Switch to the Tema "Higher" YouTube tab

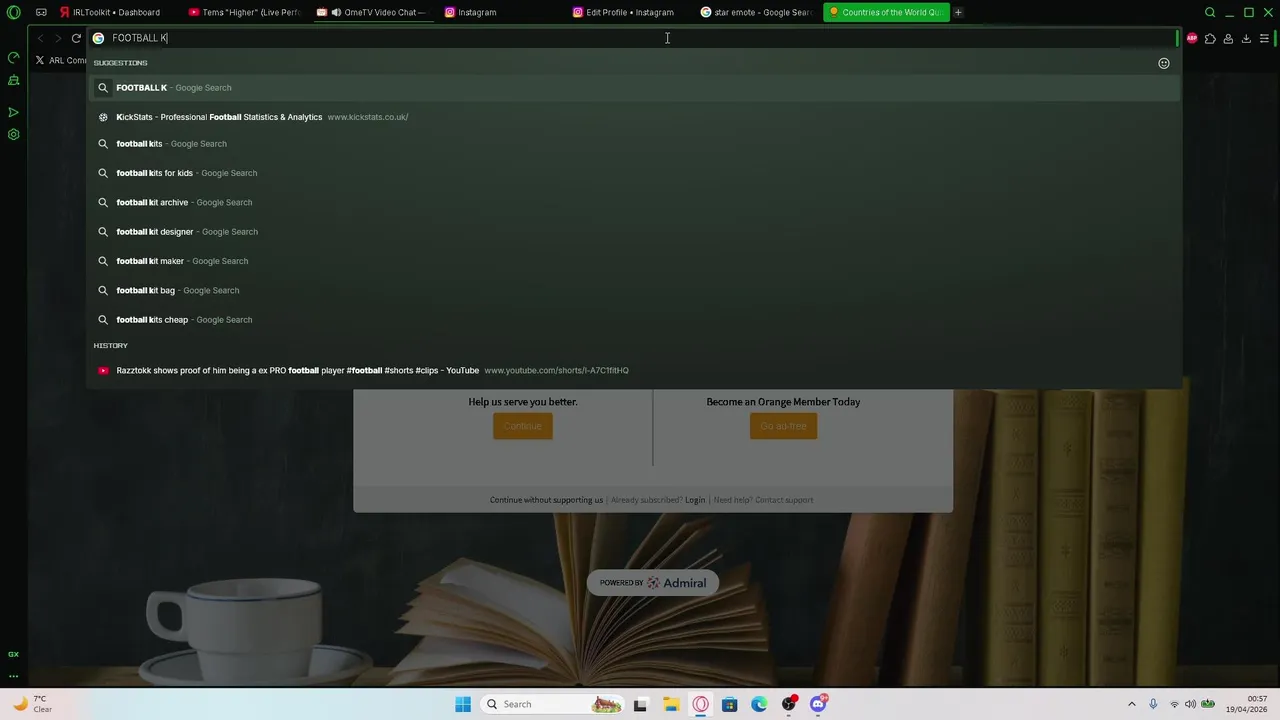(x=246, y=12)
